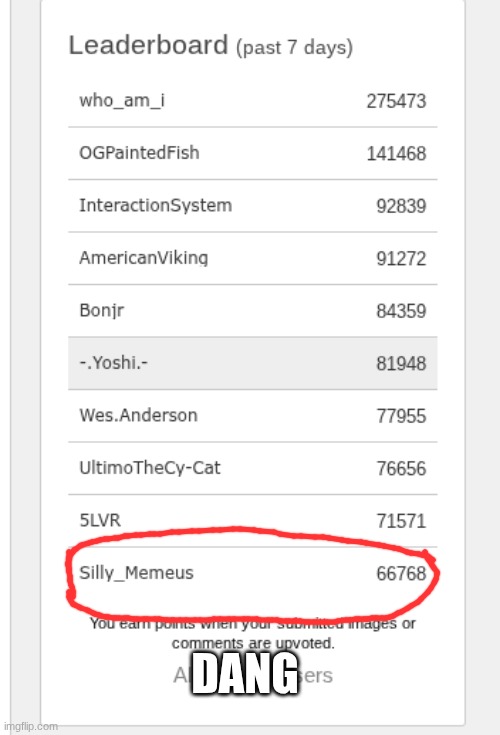
Task: Open AmericanViking user profile
Action: click(143, 258)
